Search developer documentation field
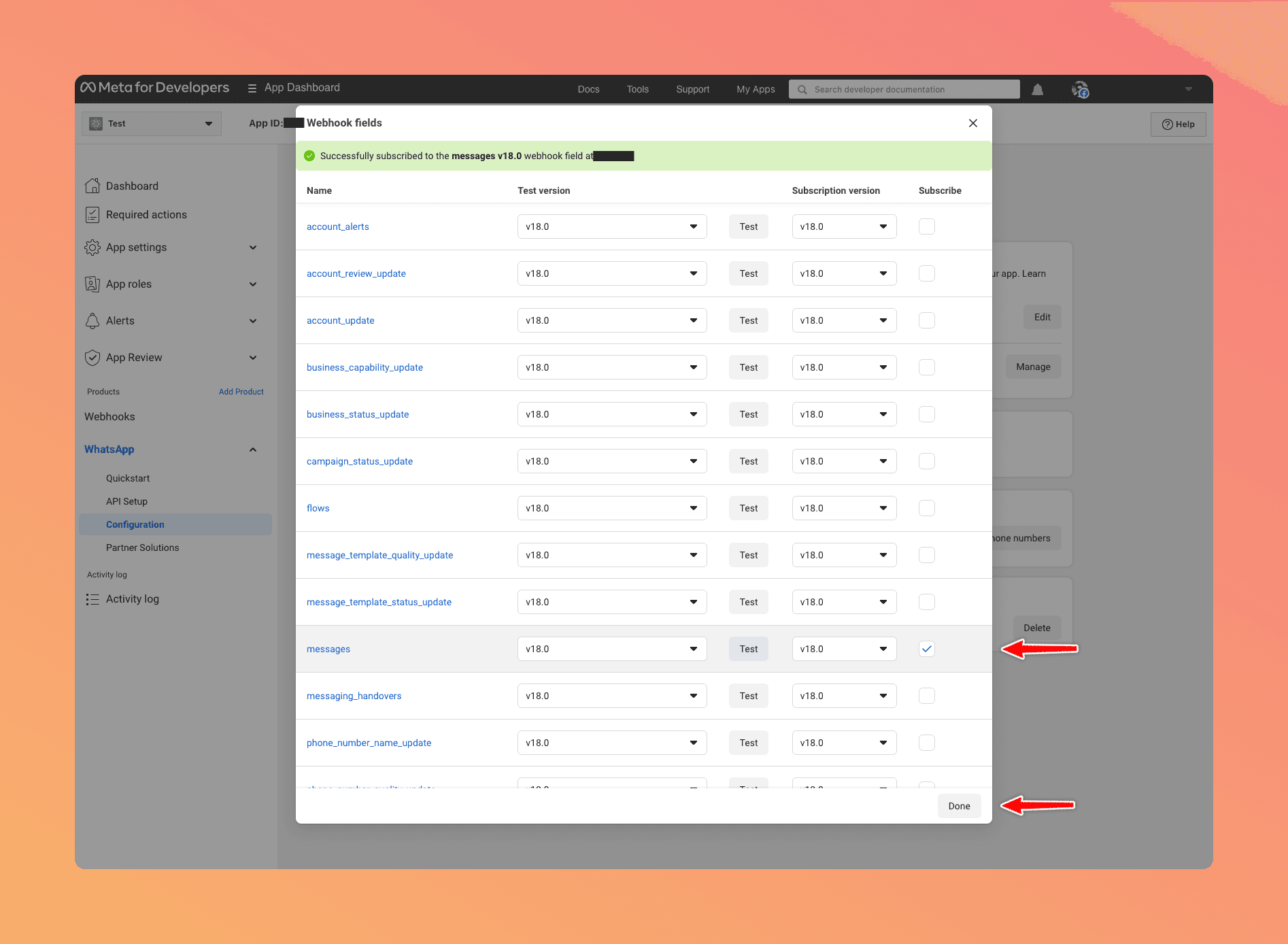The height and width of the screenshot is (944, 1288). (x=904, y=89)
